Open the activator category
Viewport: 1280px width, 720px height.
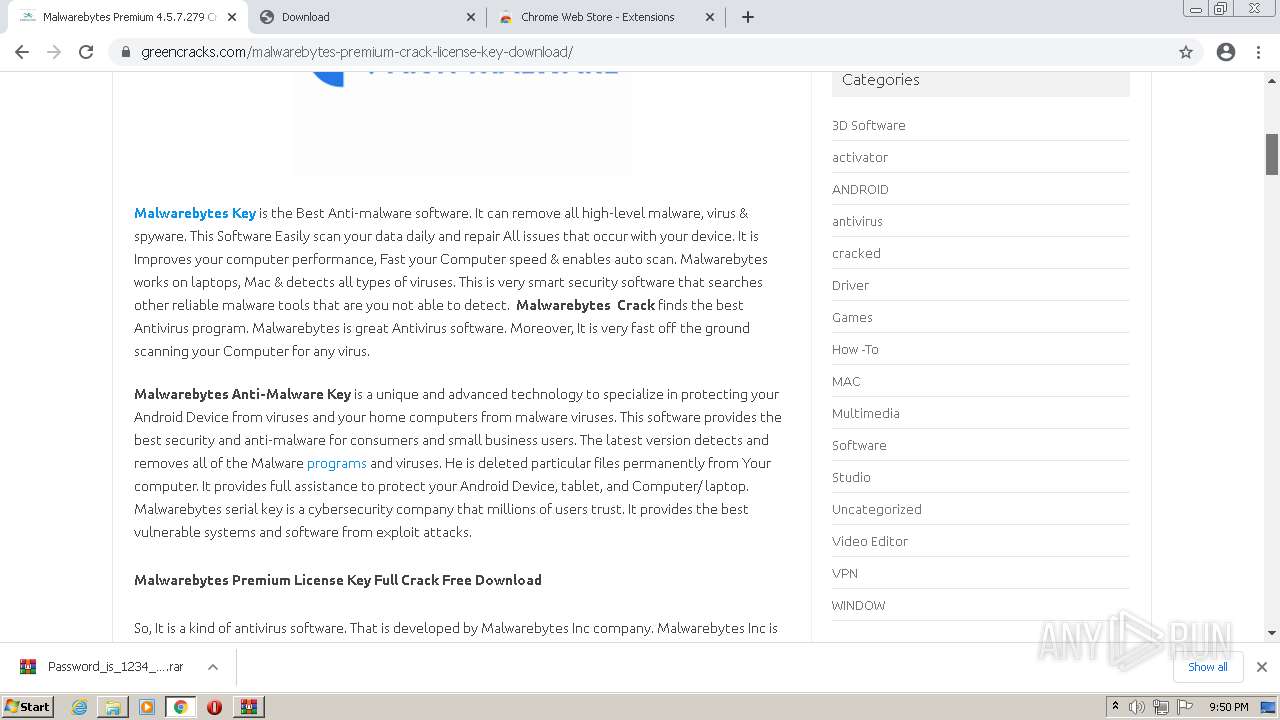860,157
